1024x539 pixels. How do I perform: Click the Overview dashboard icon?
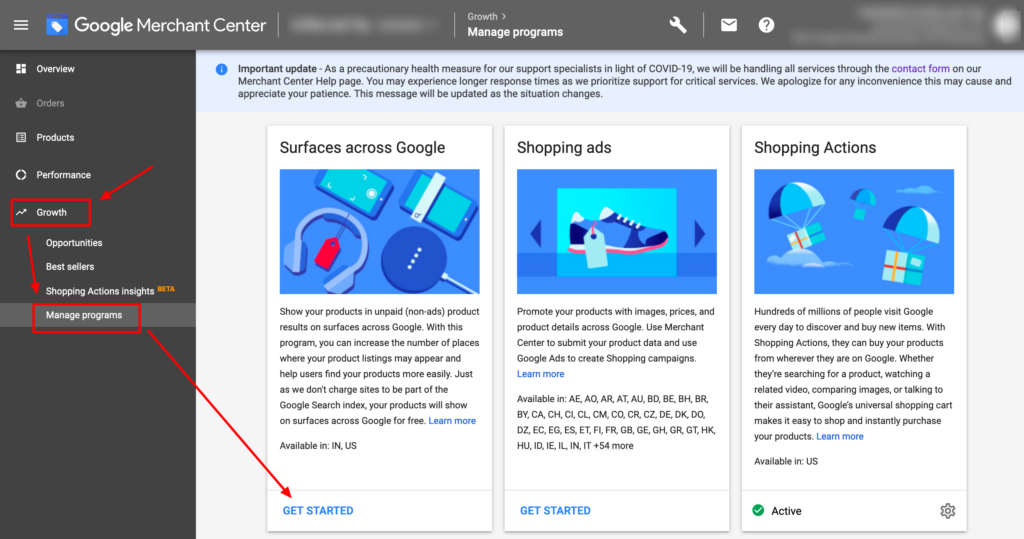click(x=21, y=69)
